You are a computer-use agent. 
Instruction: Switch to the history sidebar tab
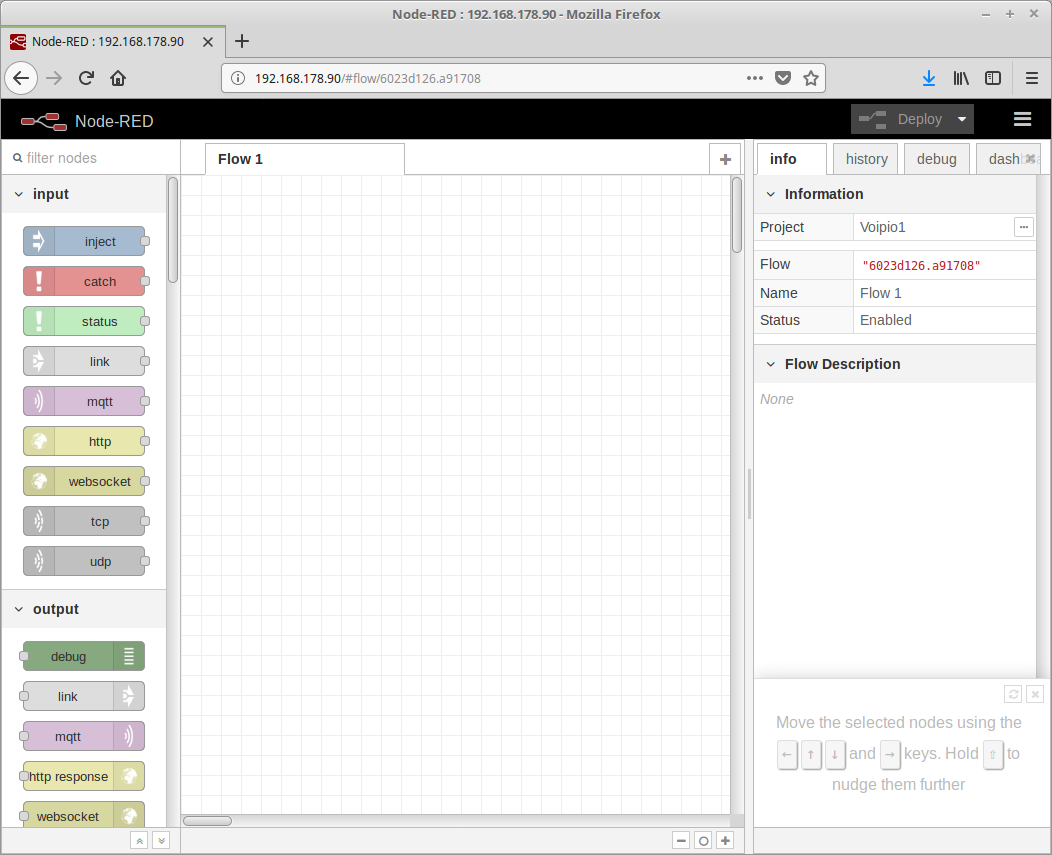(866, 159)
